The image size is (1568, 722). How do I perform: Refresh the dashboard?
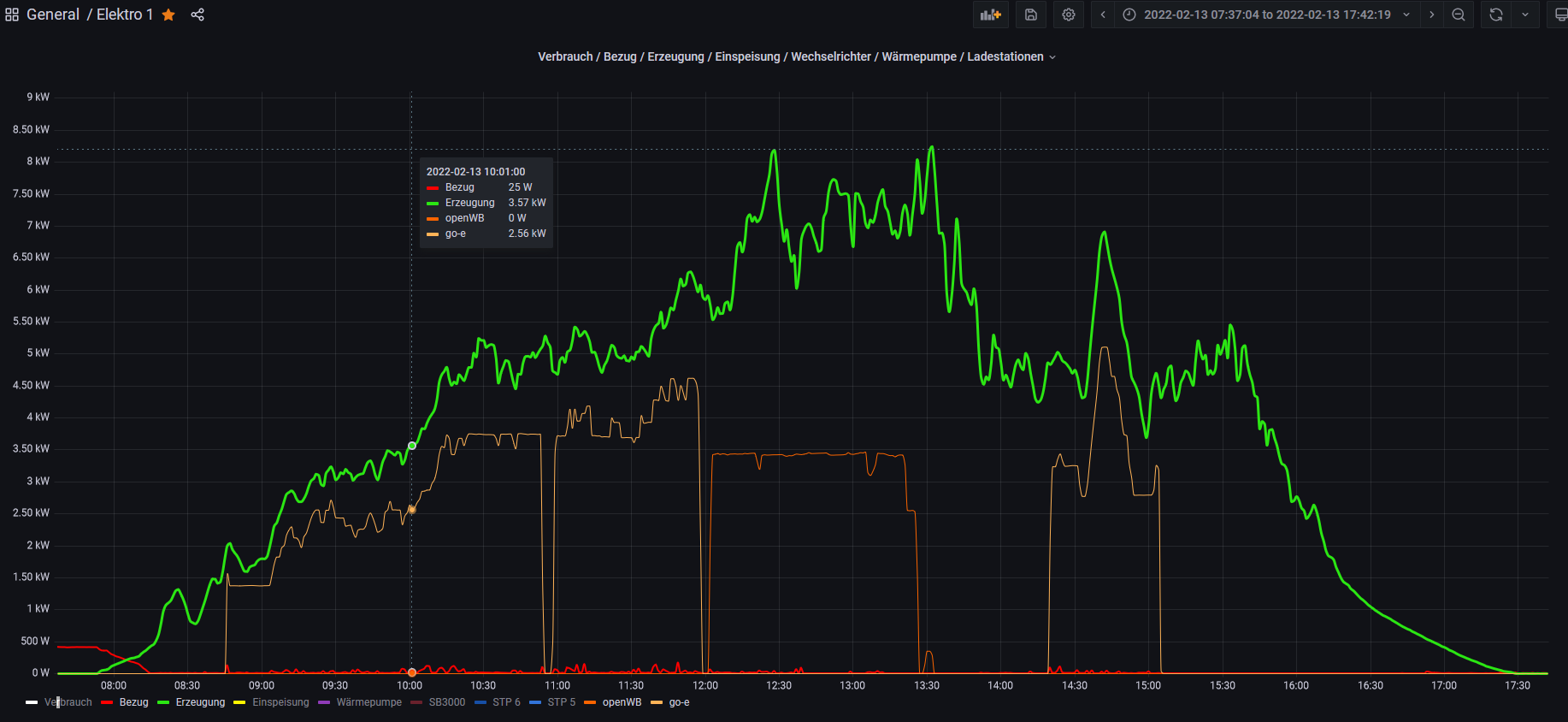[1495, 15]
